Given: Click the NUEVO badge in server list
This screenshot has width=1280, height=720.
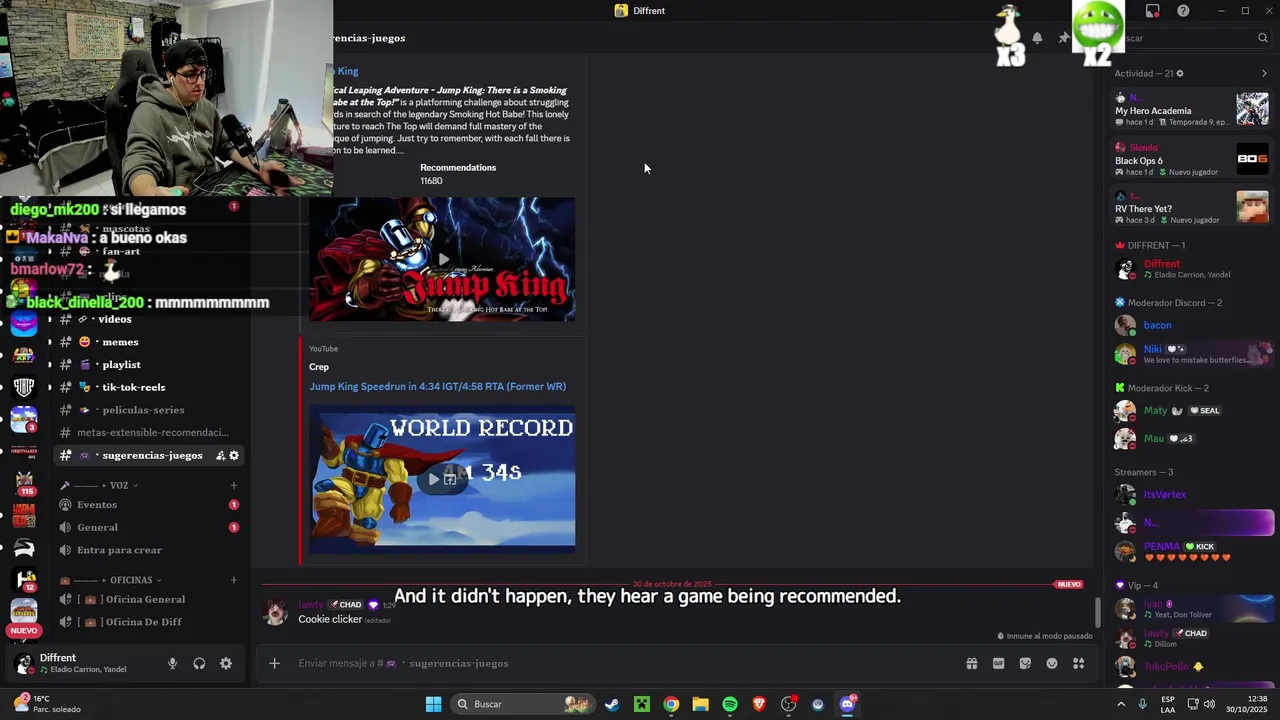Looking at the screenshot, I should coord(24,631).
